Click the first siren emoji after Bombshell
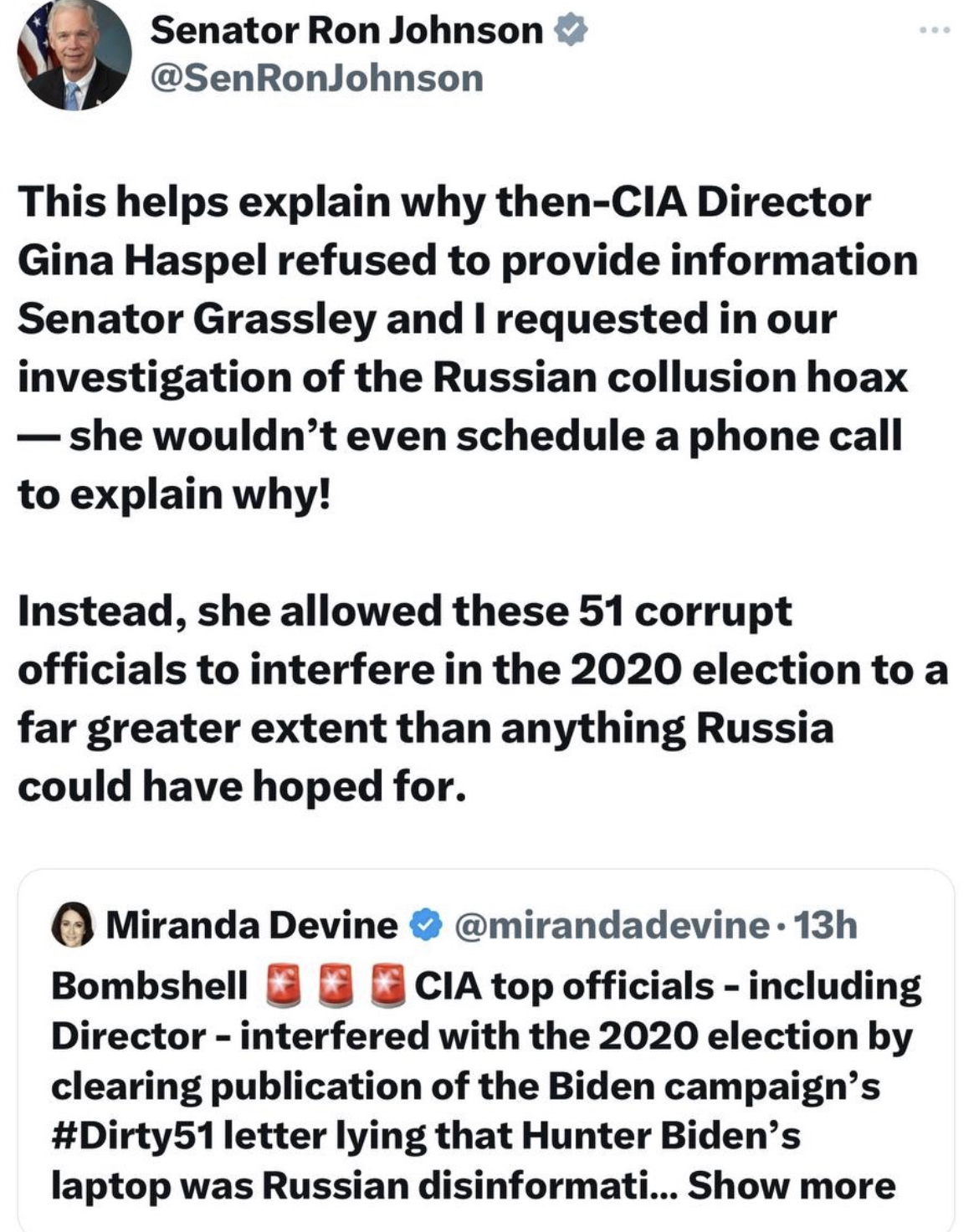Viewport: 979px width, 1232px height. 283,984
